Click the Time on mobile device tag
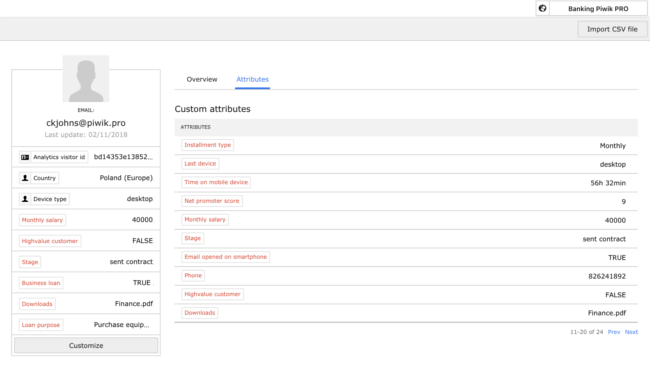The image size is (650, 366). pos(216,182)
